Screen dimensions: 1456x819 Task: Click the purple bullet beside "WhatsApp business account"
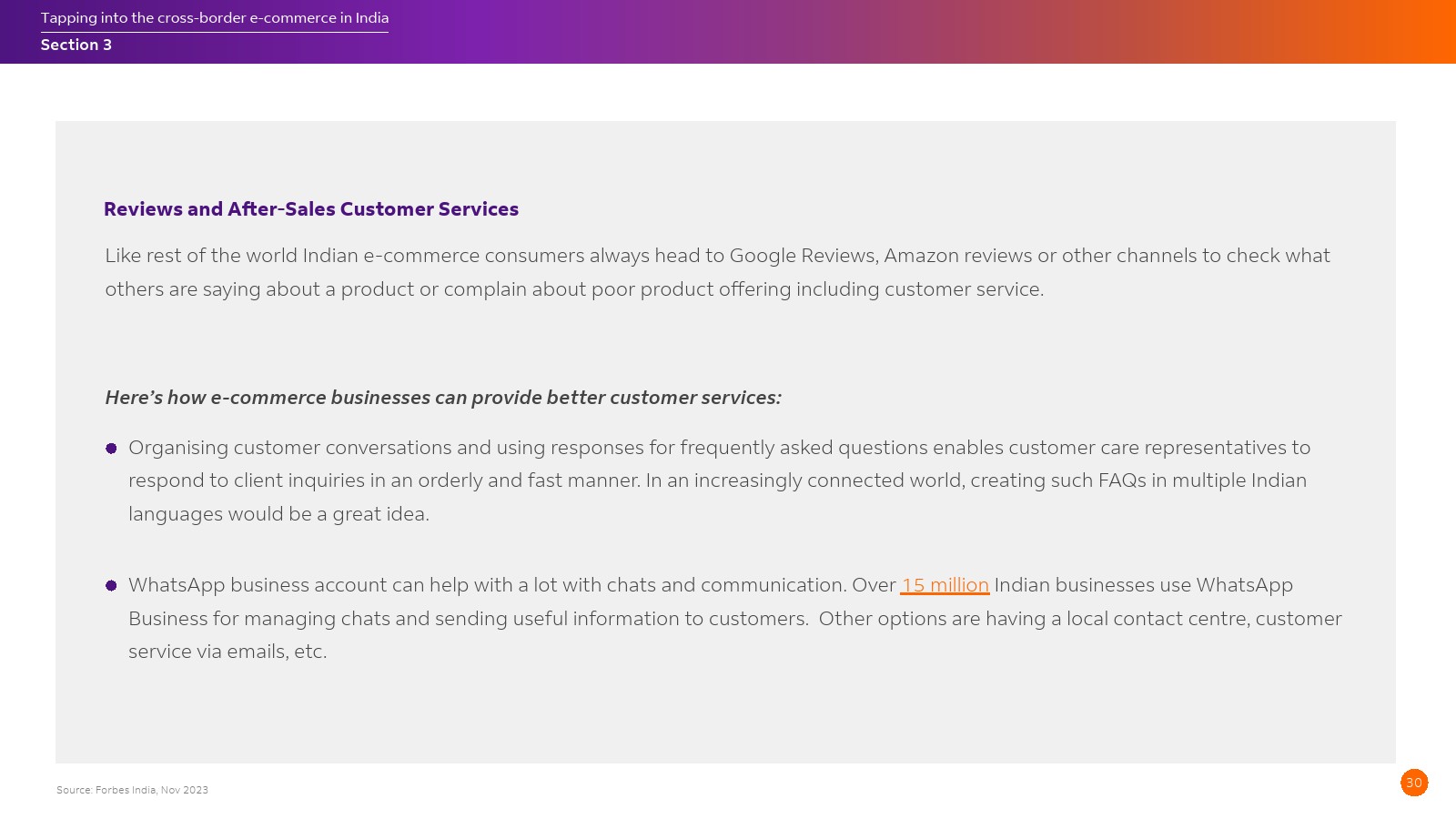click(x=111, y=586)
